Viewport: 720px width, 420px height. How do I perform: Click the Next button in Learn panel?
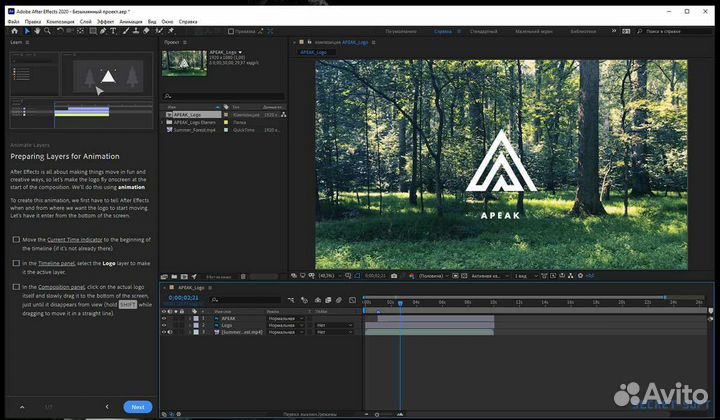point(138,407)
